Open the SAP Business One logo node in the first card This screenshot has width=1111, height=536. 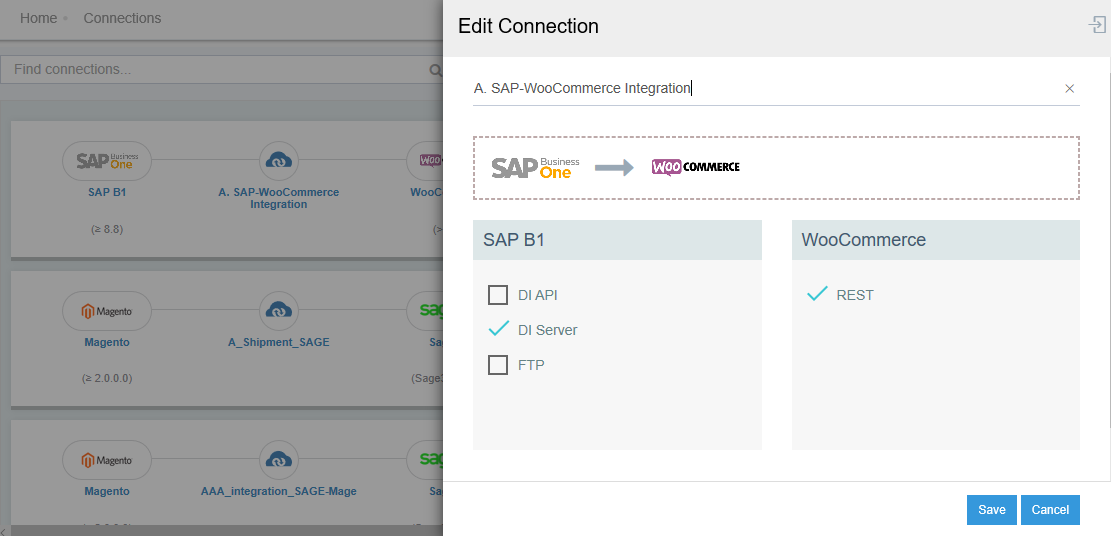[107, 160]
